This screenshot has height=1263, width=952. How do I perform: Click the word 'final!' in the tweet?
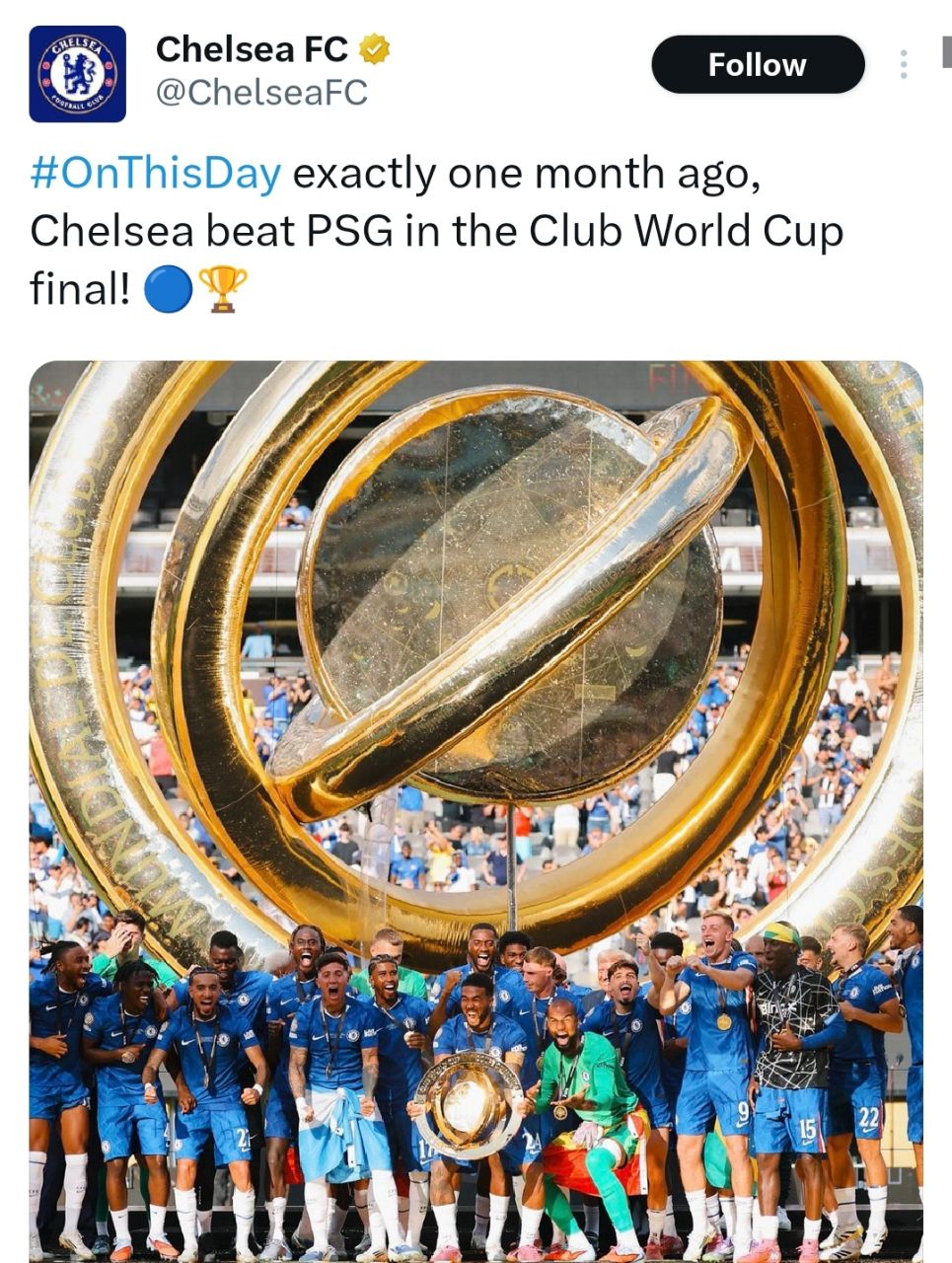point(80,290)
